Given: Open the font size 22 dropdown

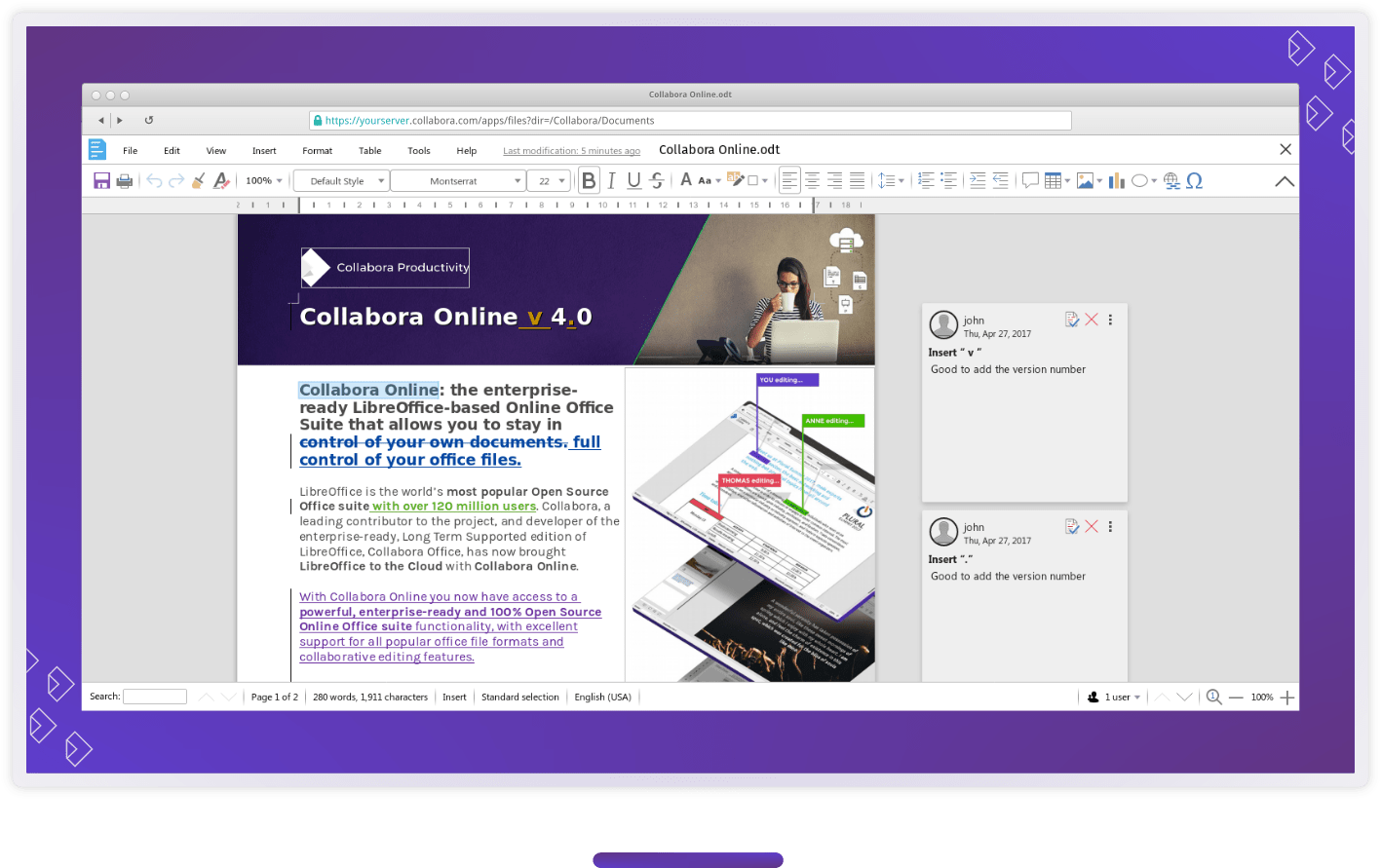Looking at the screenshot, I should pyautogui.click(x=548, y=181).
